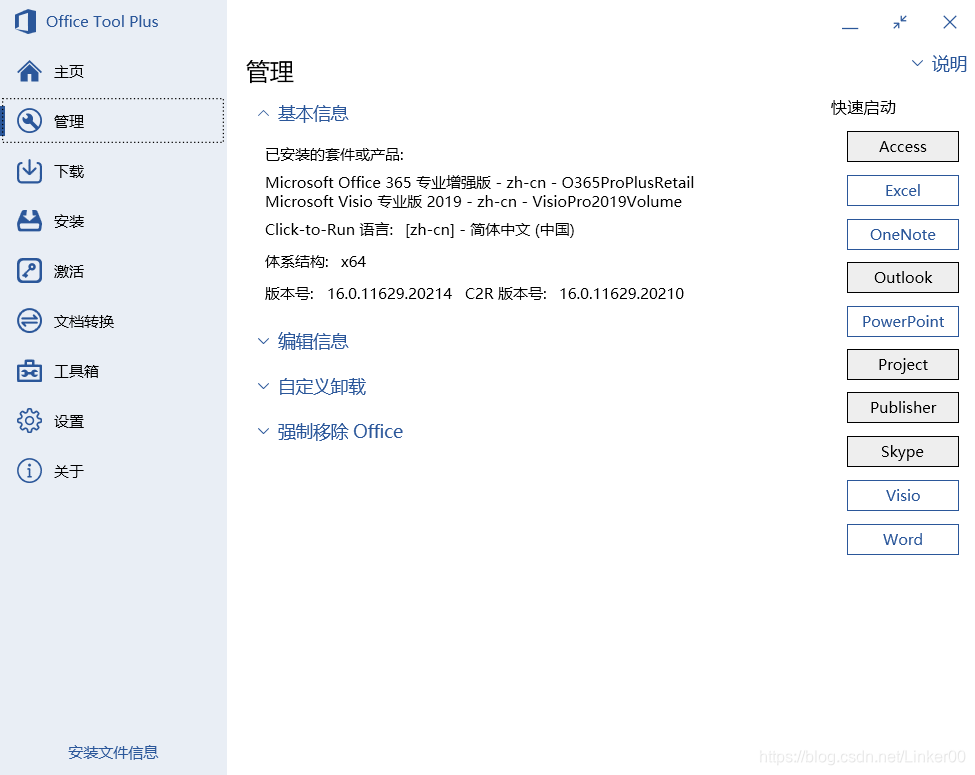Click the home house icon
The width and height of the screenshot is (975, 775).
(29, 72)
